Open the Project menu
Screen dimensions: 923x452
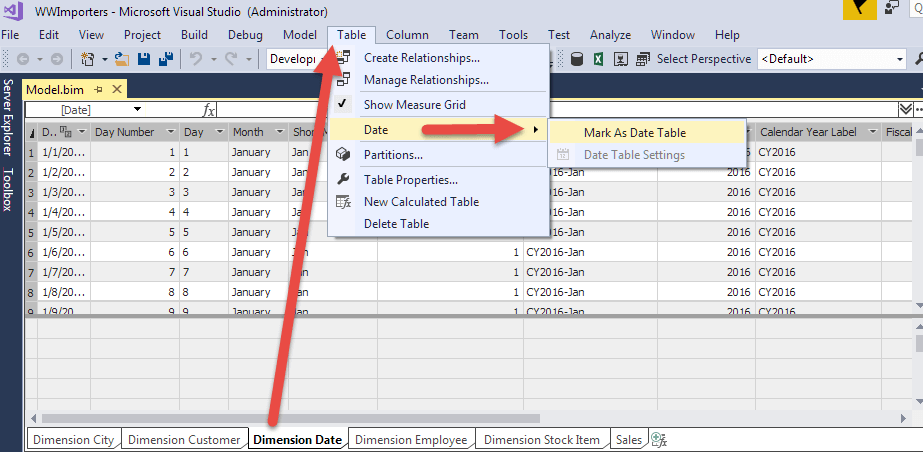142,35
